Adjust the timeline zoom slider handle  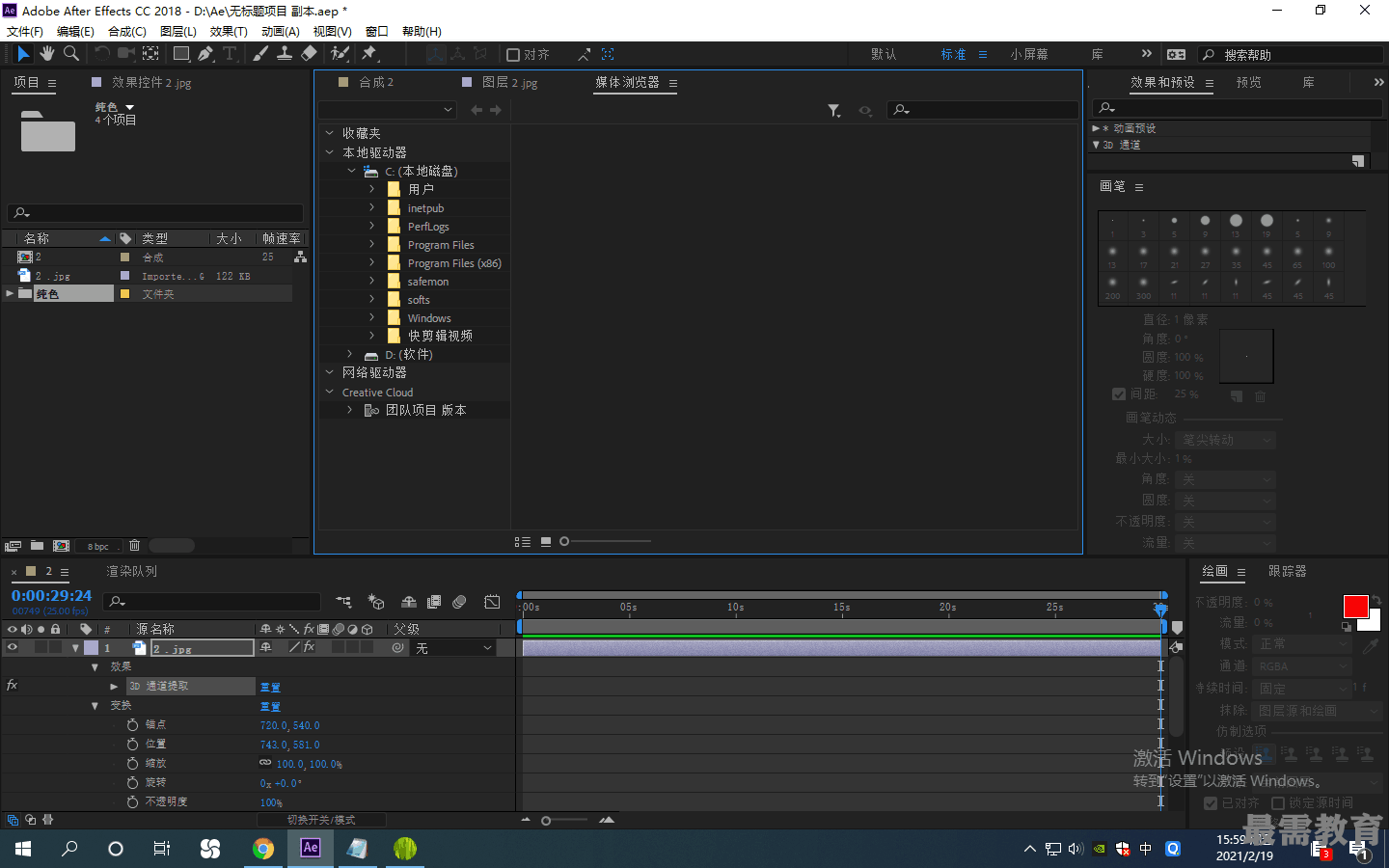pyautogui.click(x=546, y=821)
